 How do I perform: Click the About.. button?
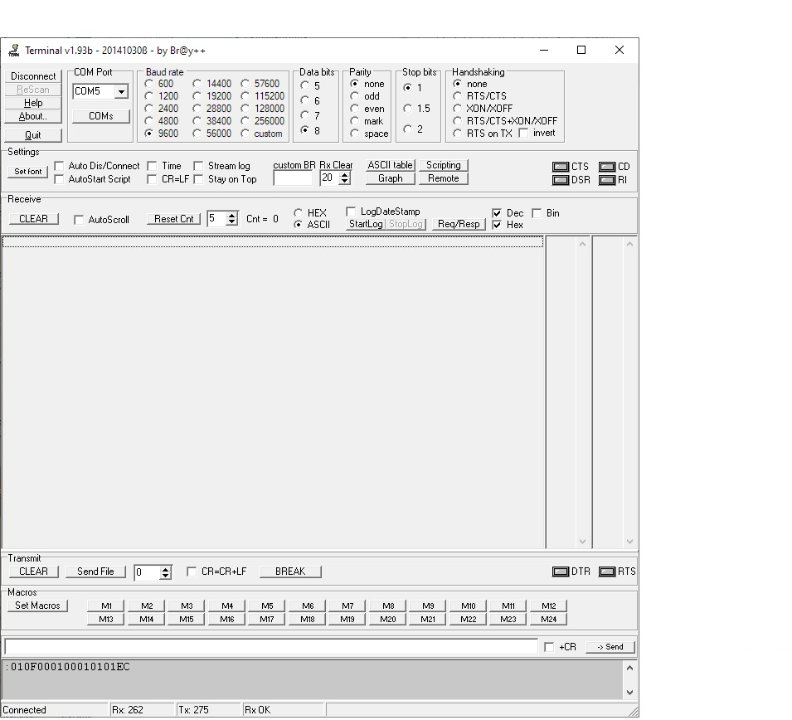point(33,116)
